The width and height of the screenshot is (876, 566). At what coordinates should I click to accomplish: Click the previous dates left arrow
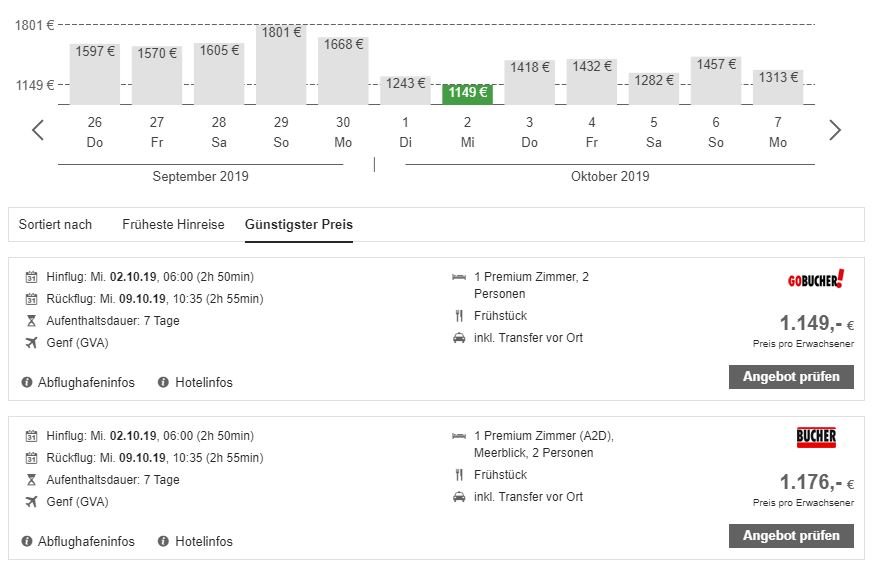(38, 130)
